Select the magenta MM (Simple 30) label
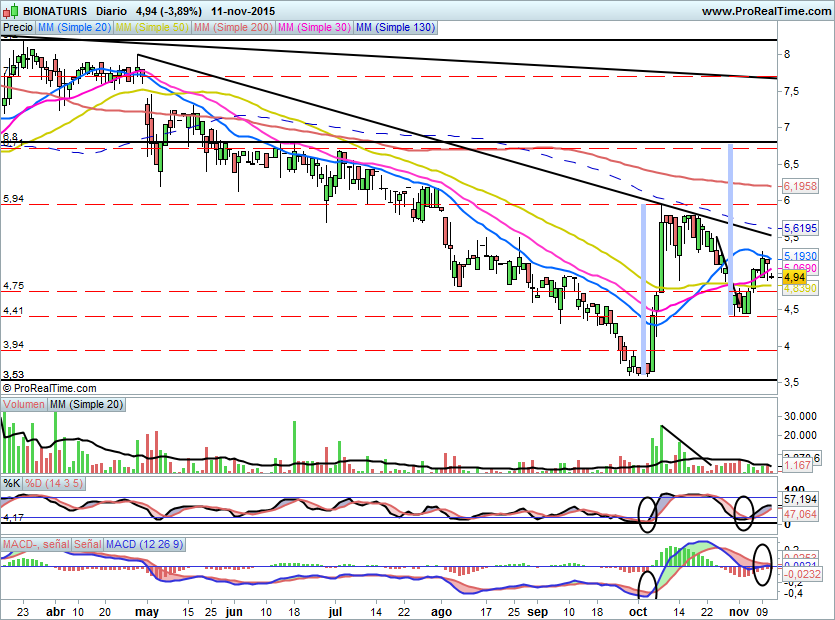The width and height of the screenshot is (835, 620). 312,28
